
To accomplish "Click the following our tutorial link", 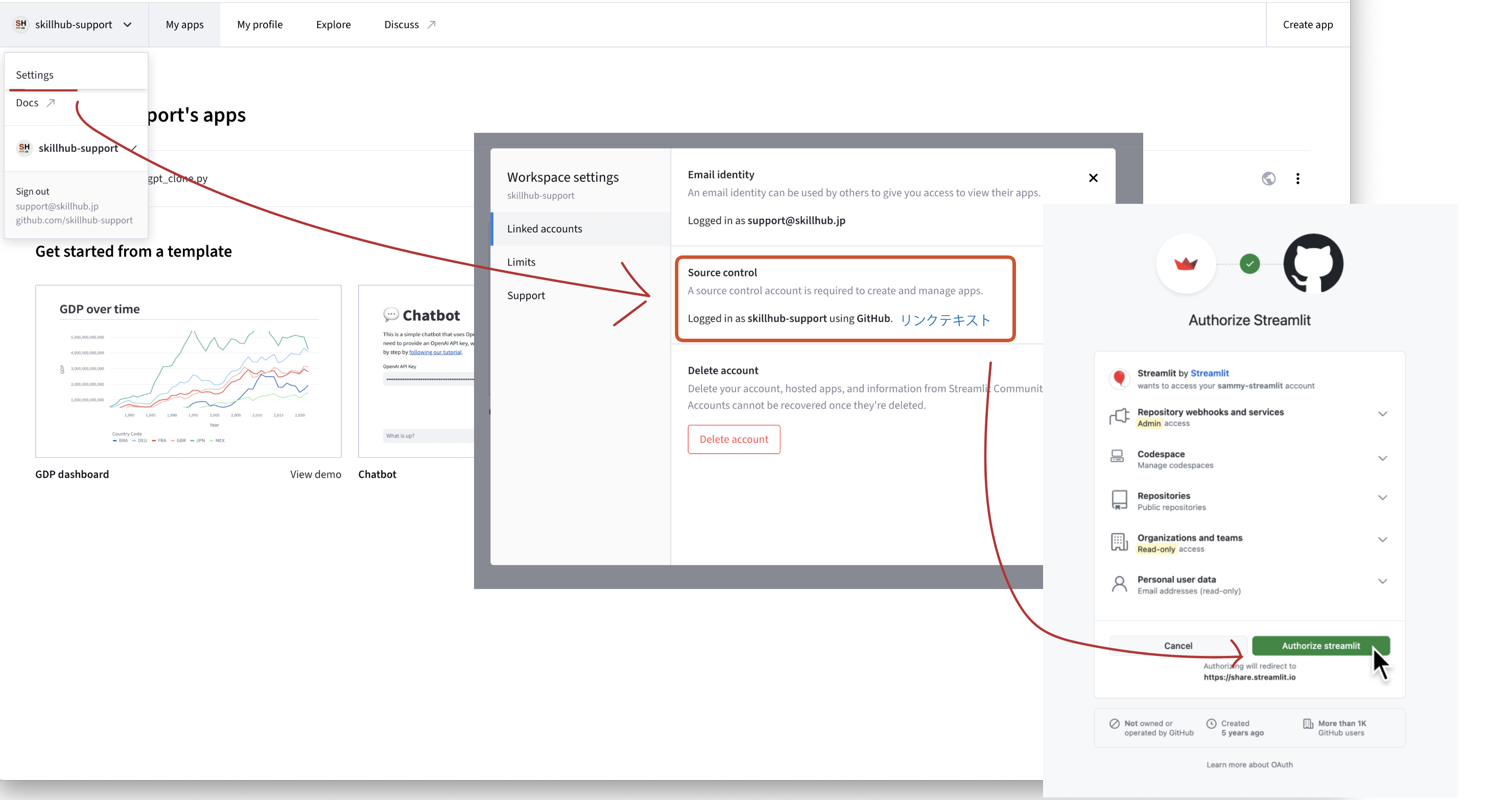I will 435,352.
